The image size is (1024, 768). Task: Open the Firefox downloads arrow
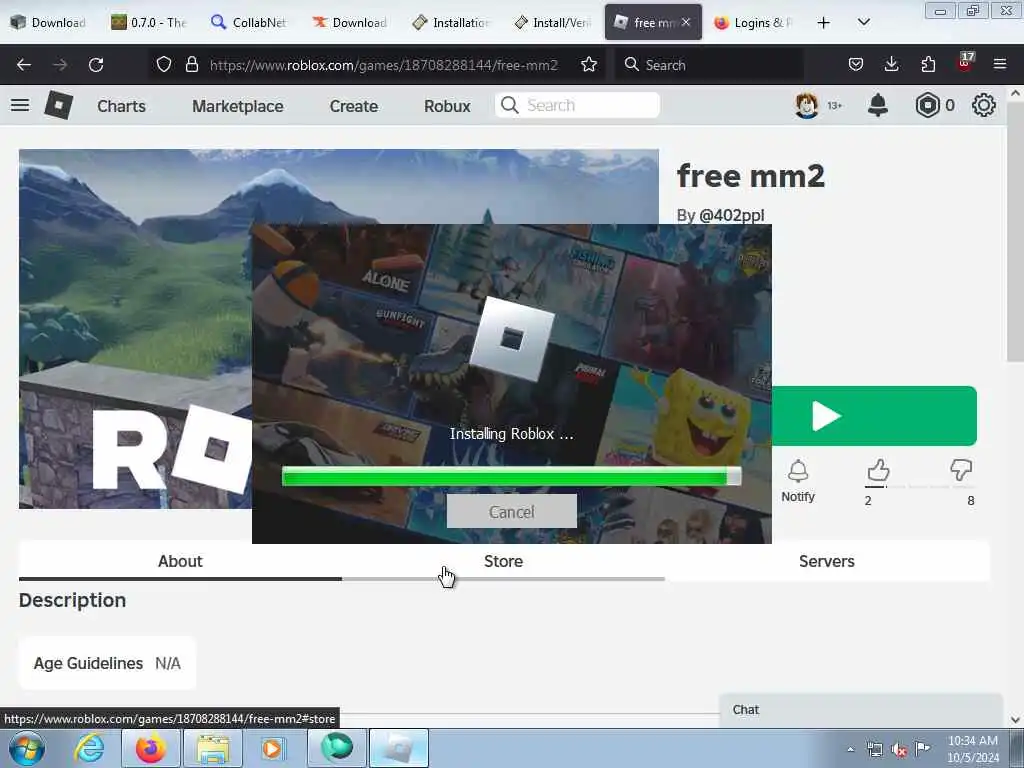click(891, 64)
